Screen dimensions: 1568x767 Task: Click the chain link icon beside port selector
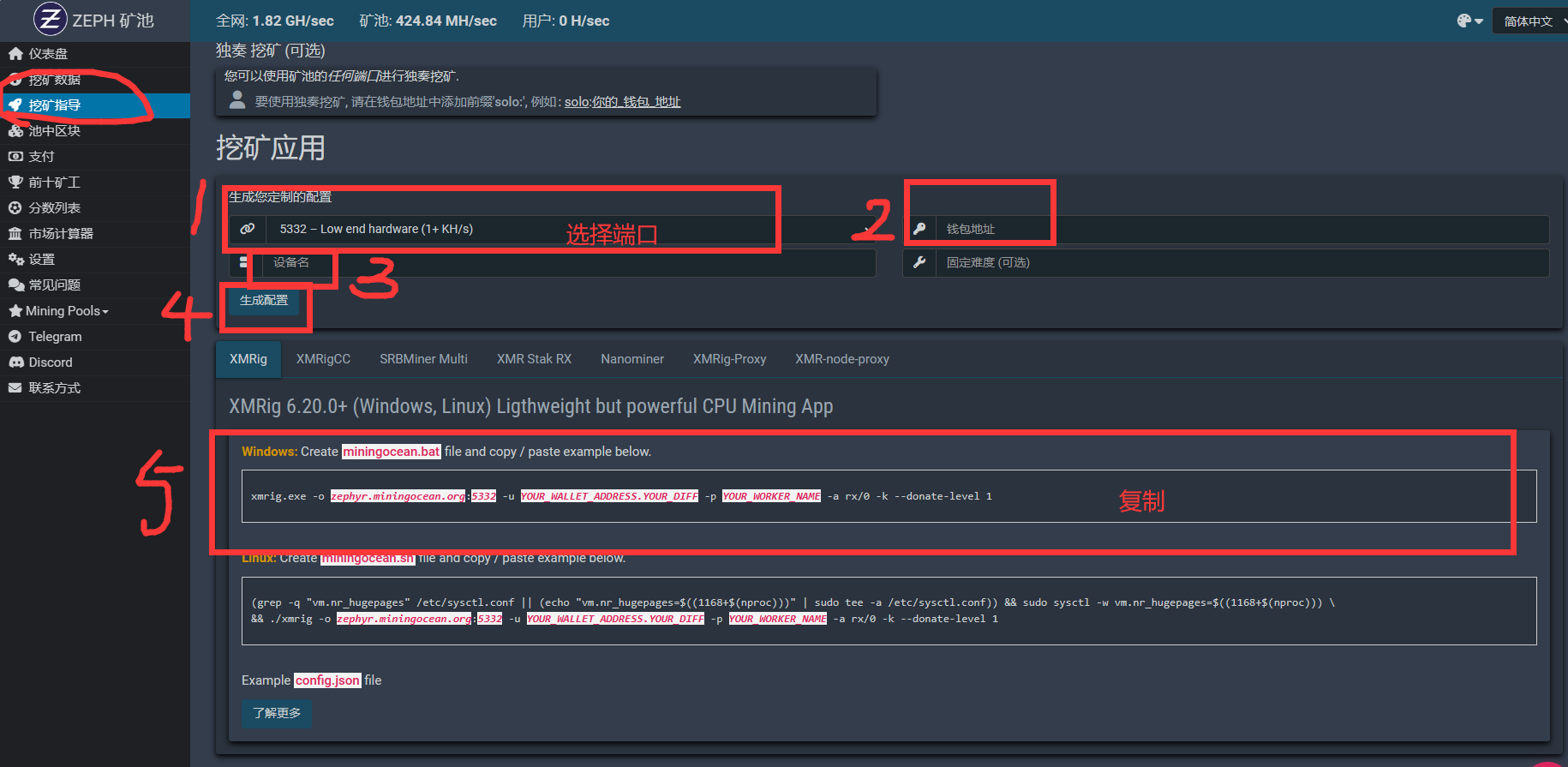click(x=248, y=229)
